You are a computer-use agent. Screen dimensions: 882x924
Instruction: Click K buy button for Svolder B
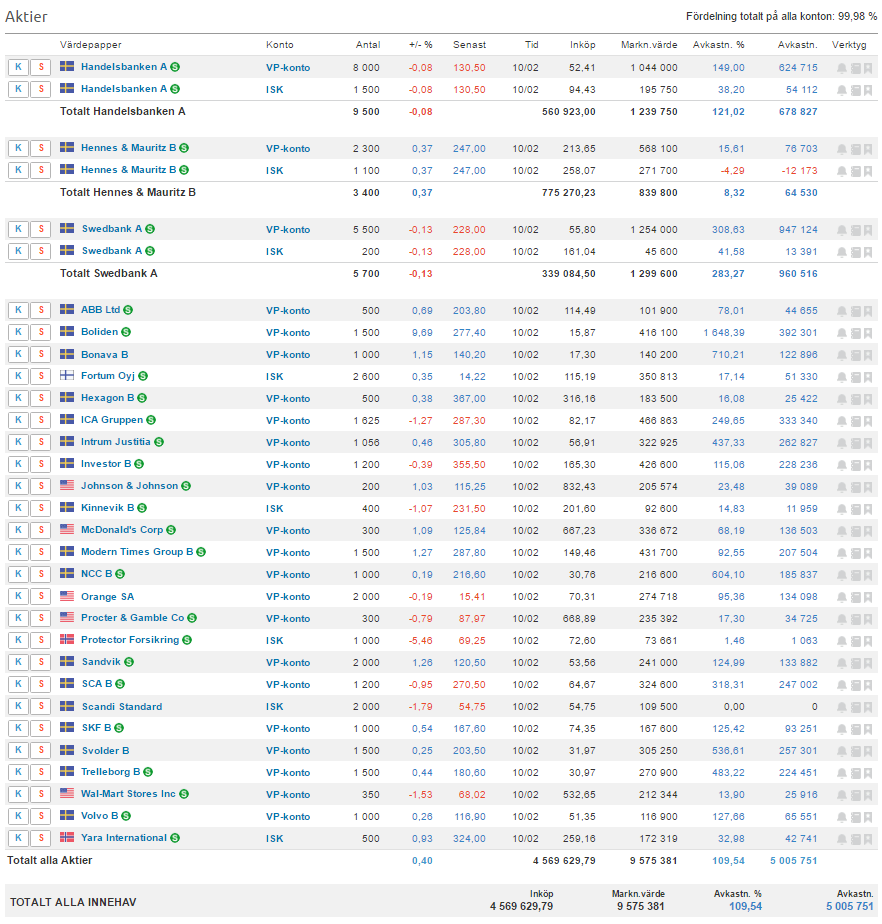click(18, 750)
